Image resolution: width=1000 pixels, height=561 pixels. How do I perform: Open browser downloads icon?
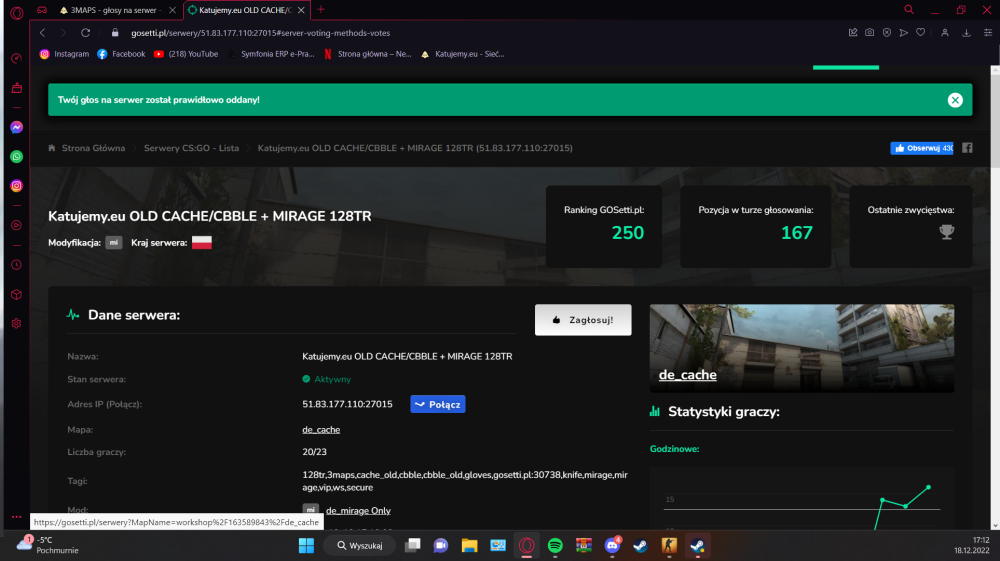[966, 33]
